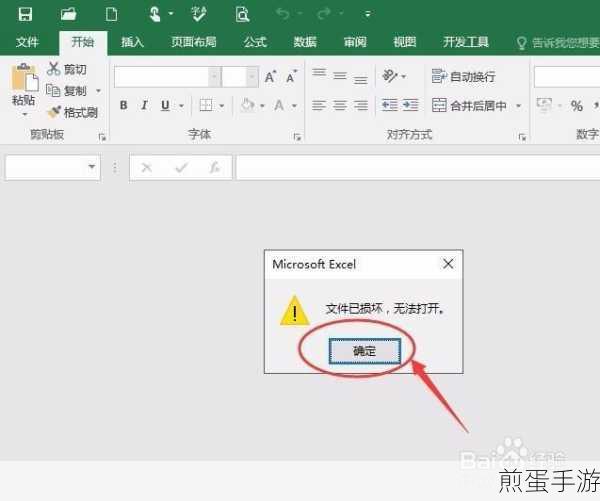Click the align left icon
Image resolution: width=600 pixels, height=501 pixels.
(319, 105)
